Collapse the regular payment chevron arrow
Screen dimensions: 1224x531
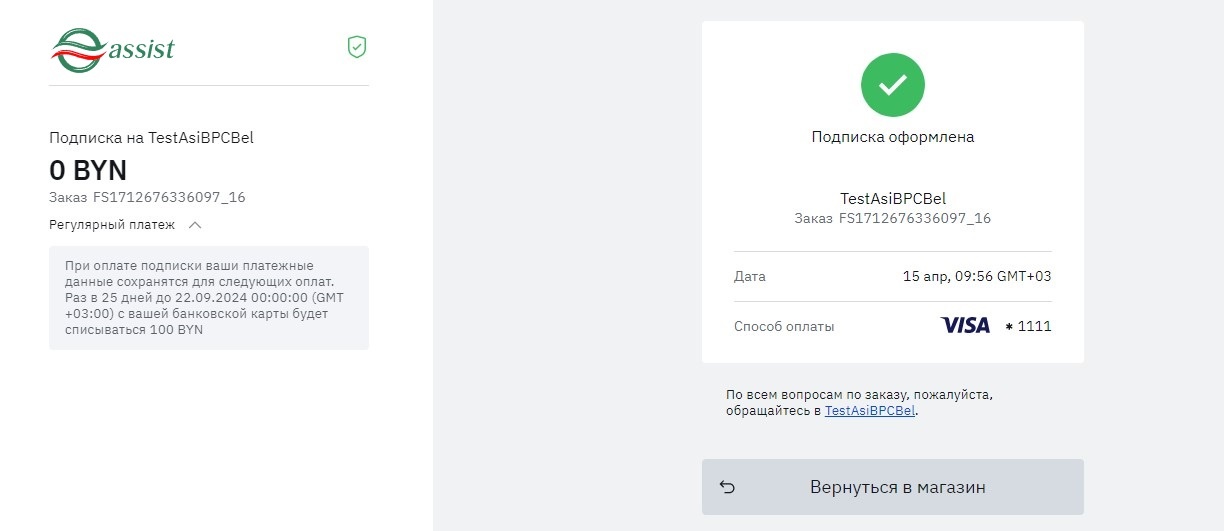pyautogui.click(x=195, y=225)
